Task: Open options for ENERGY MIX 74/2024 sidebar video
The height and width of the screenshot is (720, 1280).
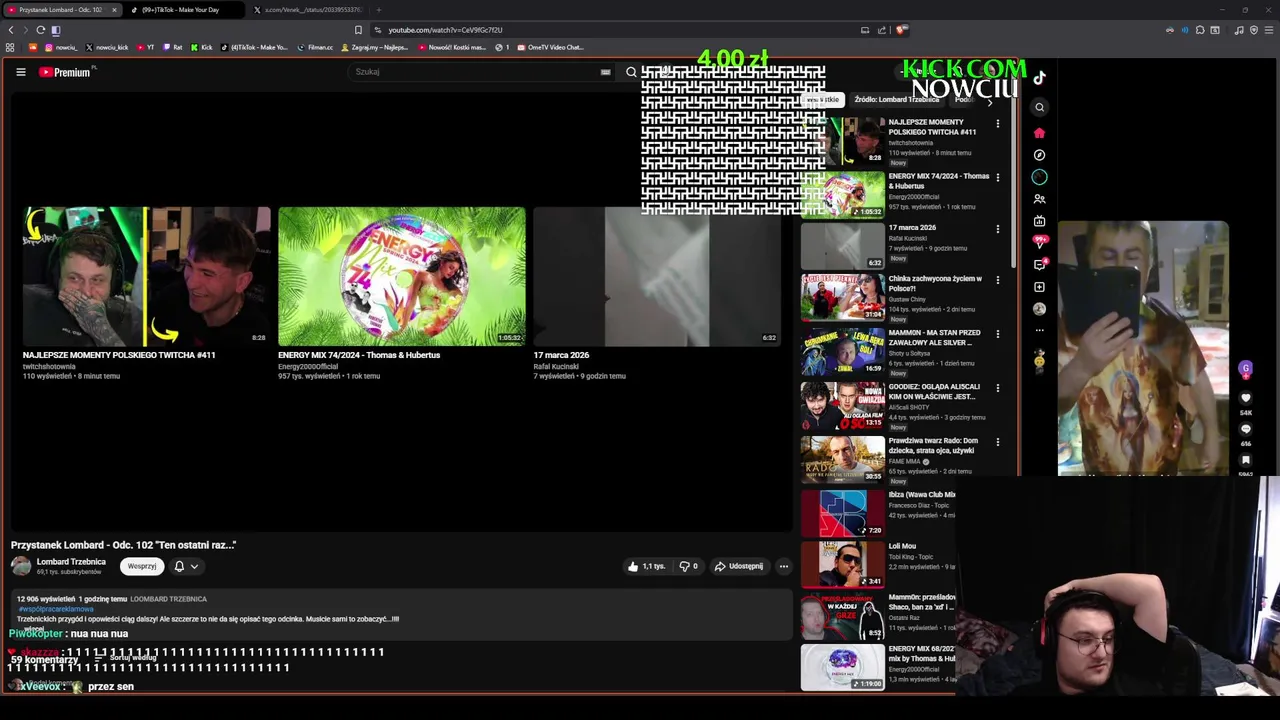Action: pos(997,178)
